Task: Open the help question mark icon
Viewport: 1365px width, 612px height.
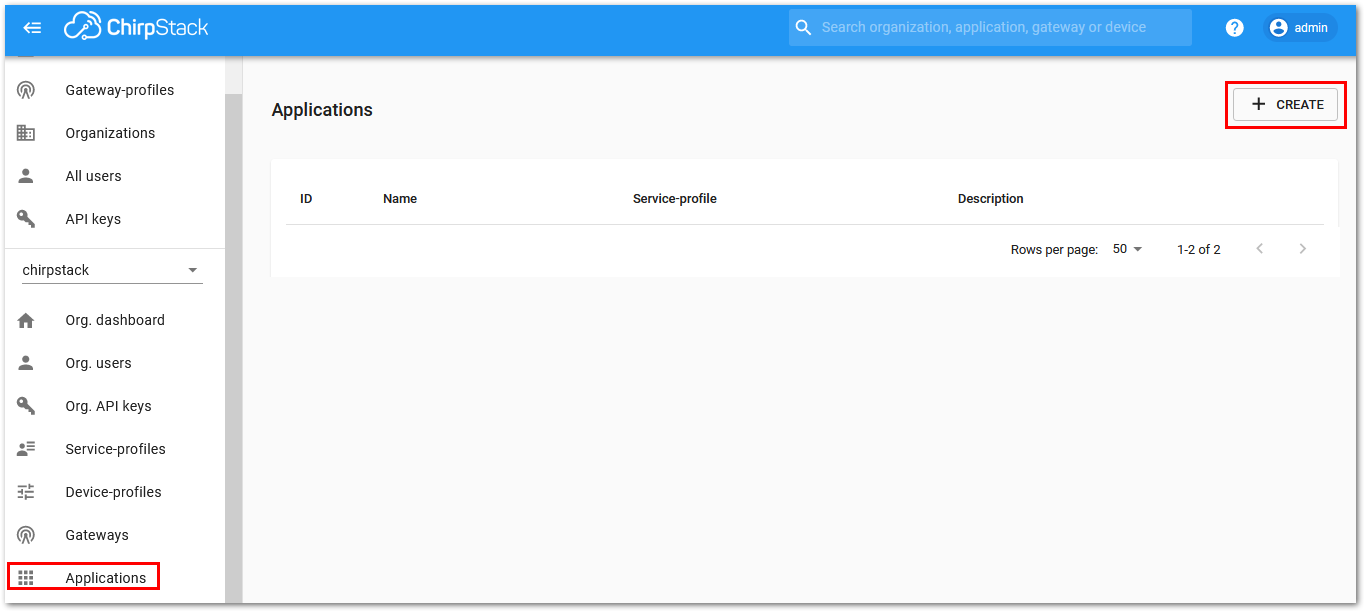Action: pos(1235,28)
